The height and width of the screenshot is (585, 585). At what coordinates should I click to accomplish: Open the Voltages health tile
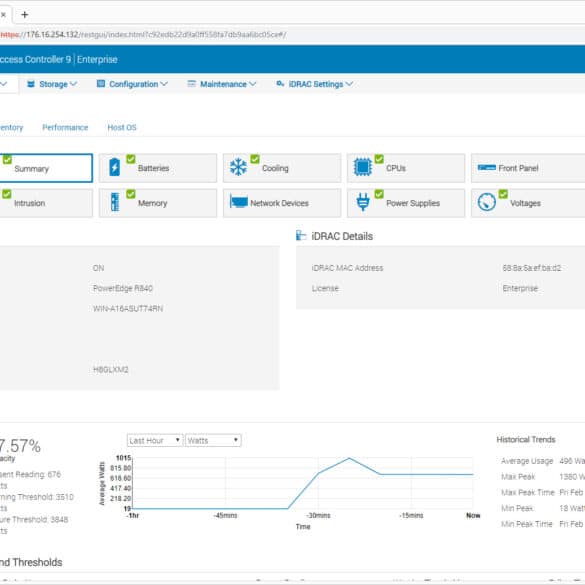click(x=528, y=203)
